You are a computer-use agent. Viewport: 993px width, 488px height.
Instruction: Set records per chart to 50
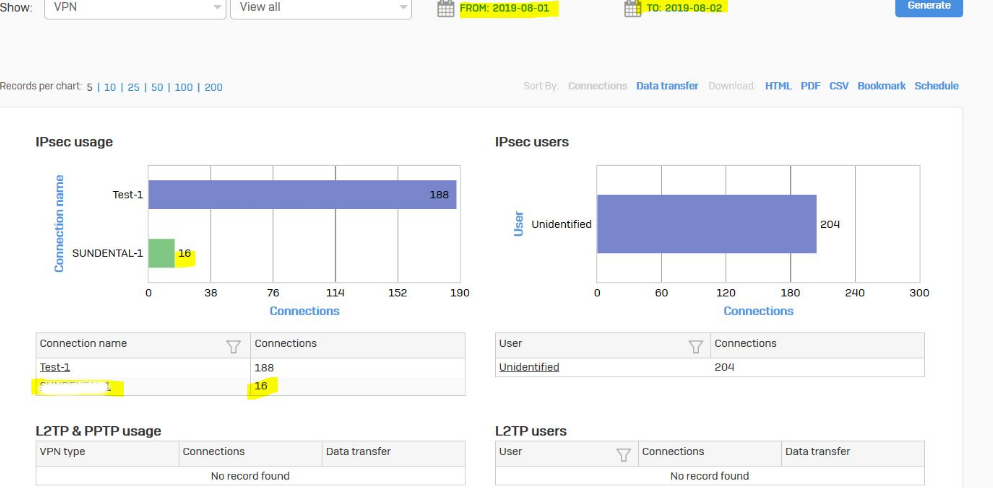point(157,87)
